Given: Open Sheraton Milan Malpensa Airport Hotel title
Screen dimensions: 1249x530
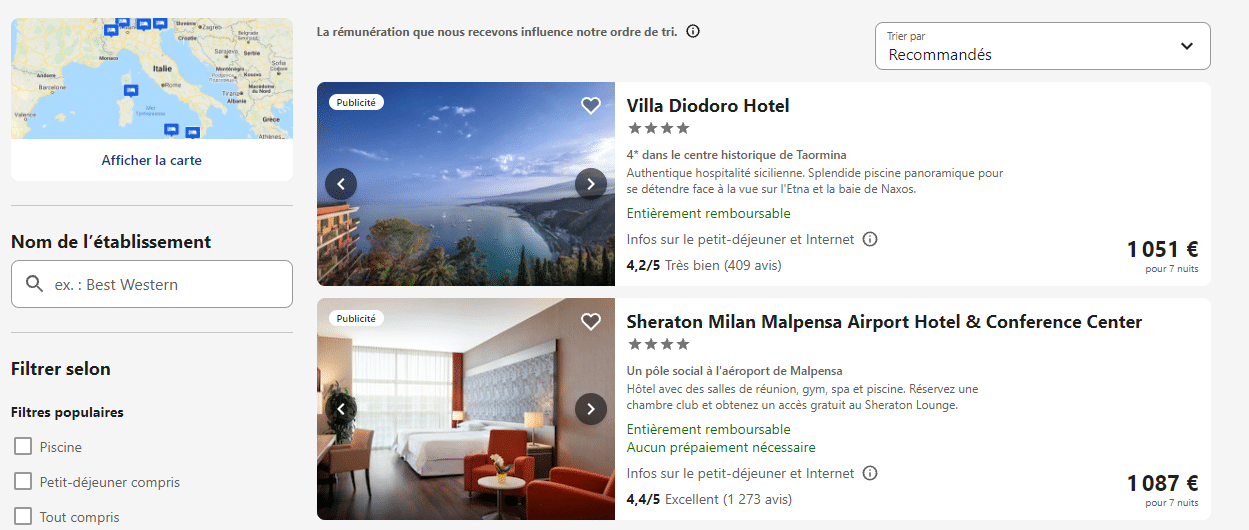Looking at the screenshot, I should 884,322.
